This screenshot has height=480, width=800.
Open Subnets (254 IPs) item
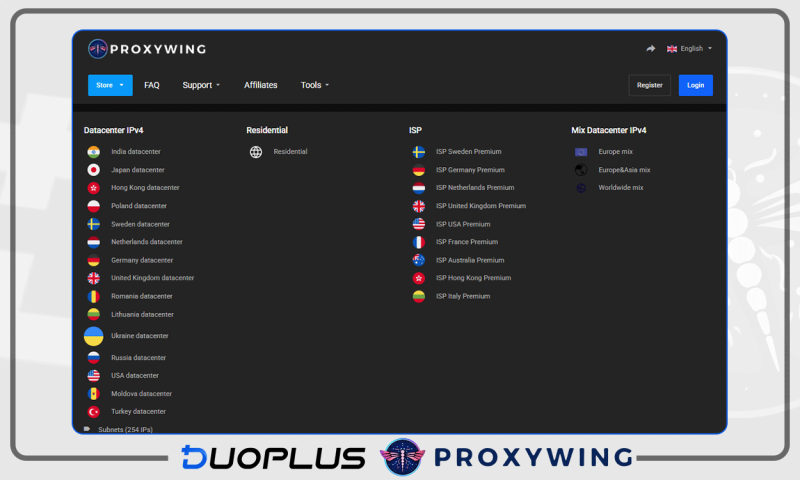125,429
